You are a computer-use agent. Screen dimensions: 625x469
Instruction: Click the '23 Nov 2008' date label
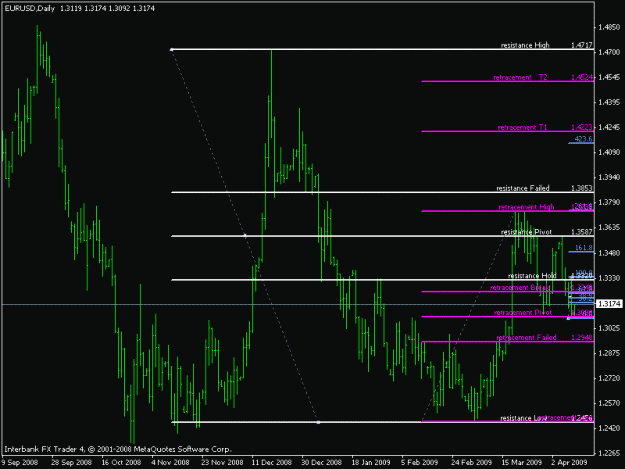pyautogui.click(x=222, y=462)
